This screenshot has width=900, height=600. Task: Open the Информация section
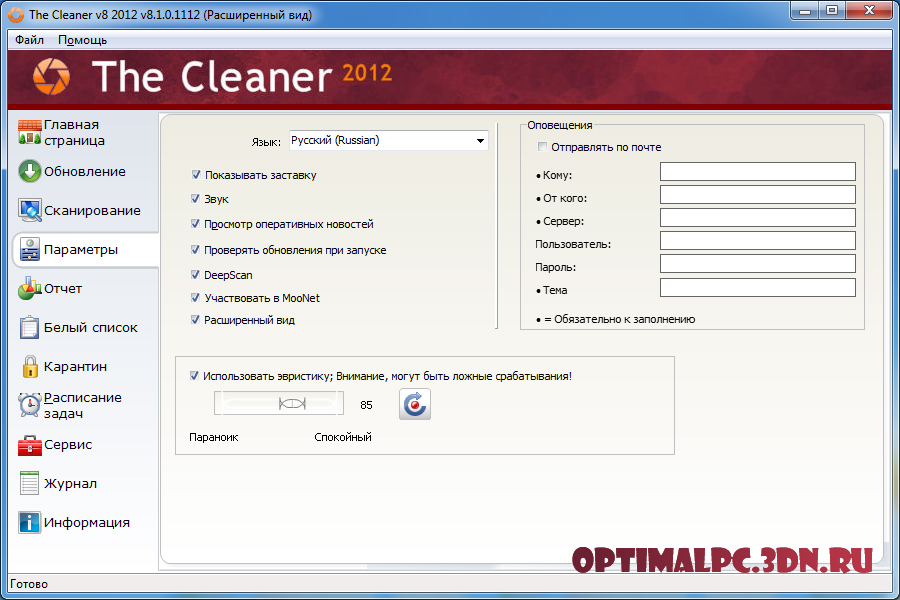pos(87,522)
